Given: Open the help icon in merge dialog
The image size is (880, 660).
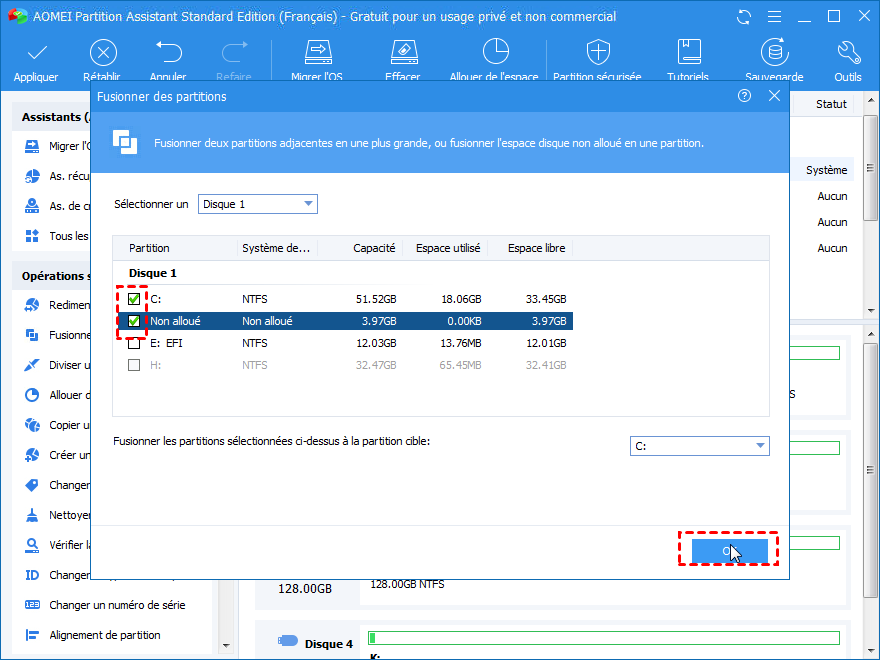Looking at the screenshot, I should [744, 96].
